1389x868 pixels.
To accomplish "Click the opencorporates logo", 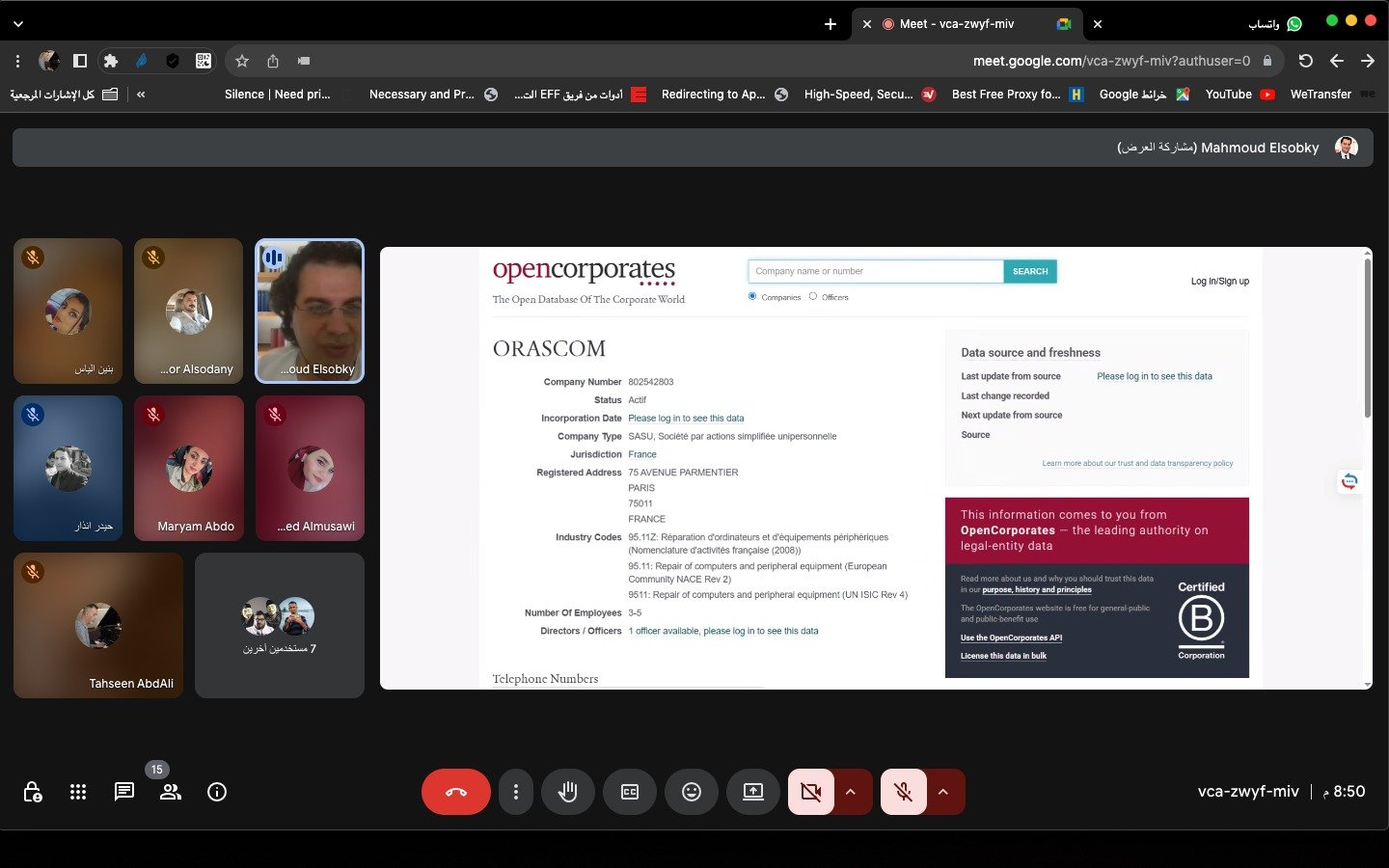I will coord(584,270).
